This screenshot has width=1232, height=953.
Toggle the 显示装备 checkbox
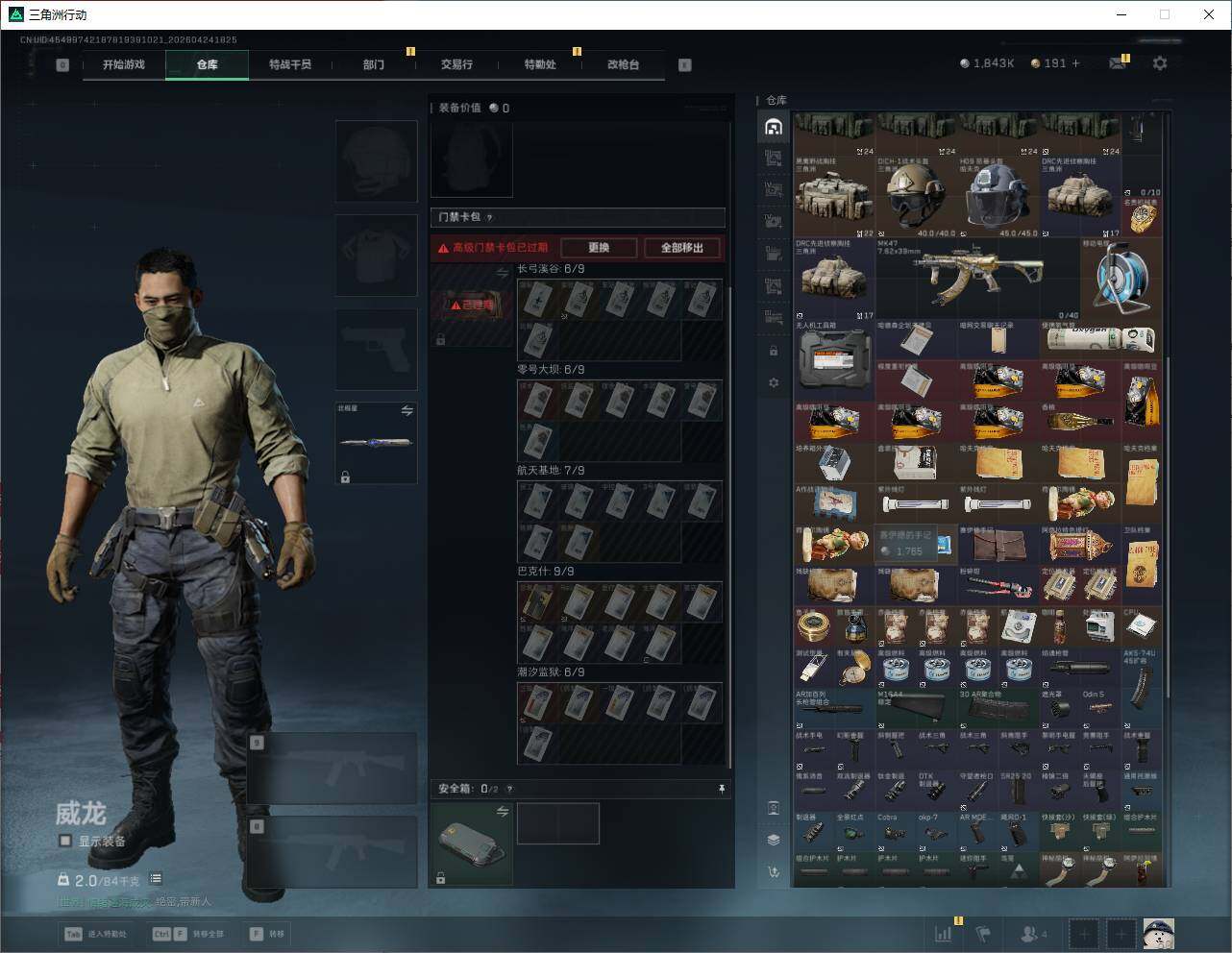pos(64,841)
